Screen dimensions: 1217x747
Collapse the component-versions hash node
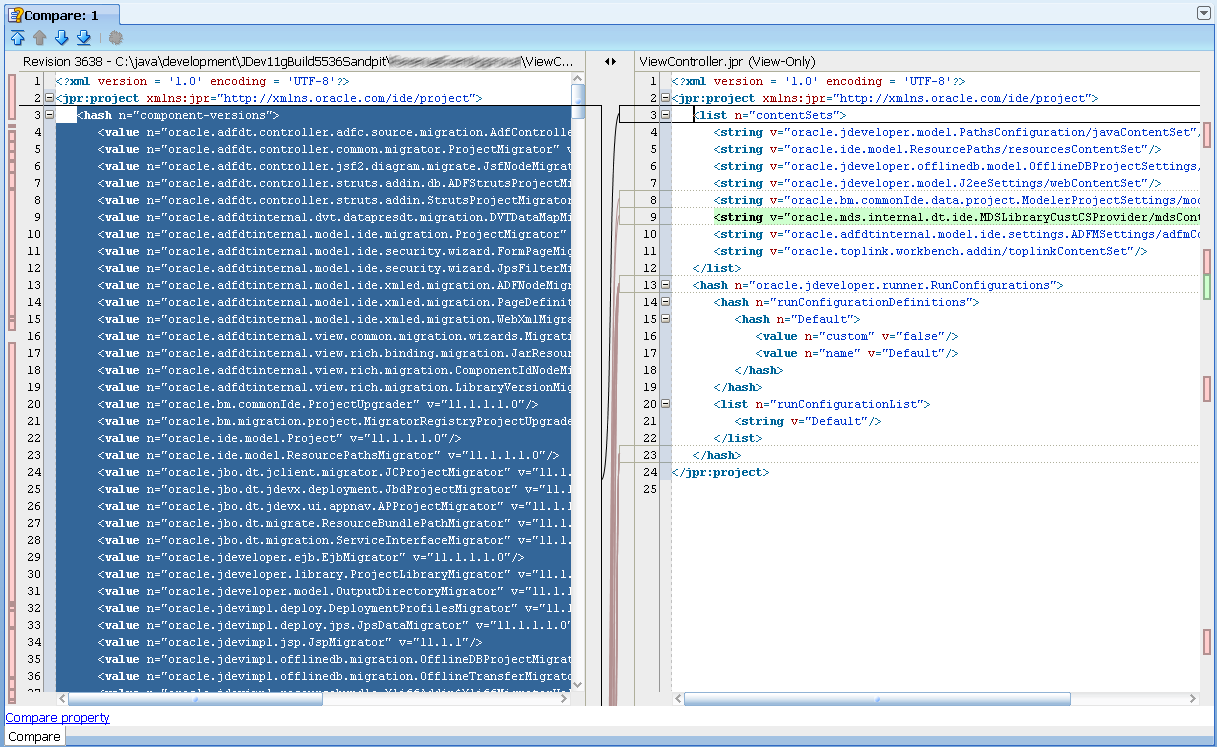[48, 114]
